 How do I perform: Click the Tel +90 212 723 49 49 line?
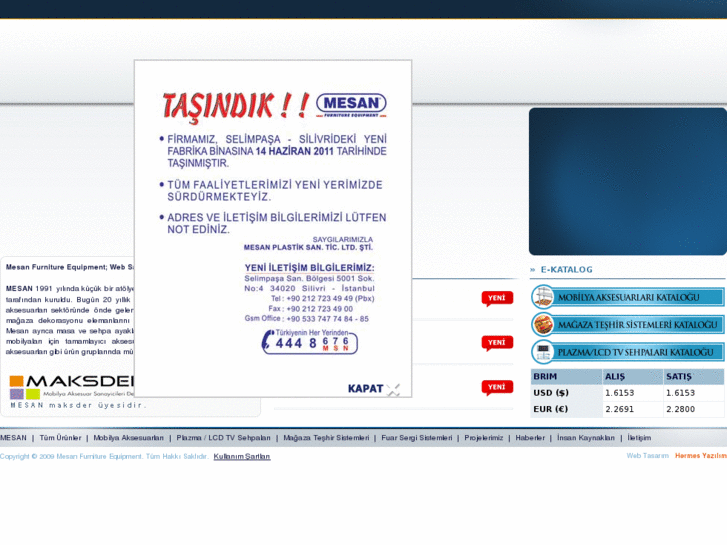pyautogui.click(x=323, y=299)
